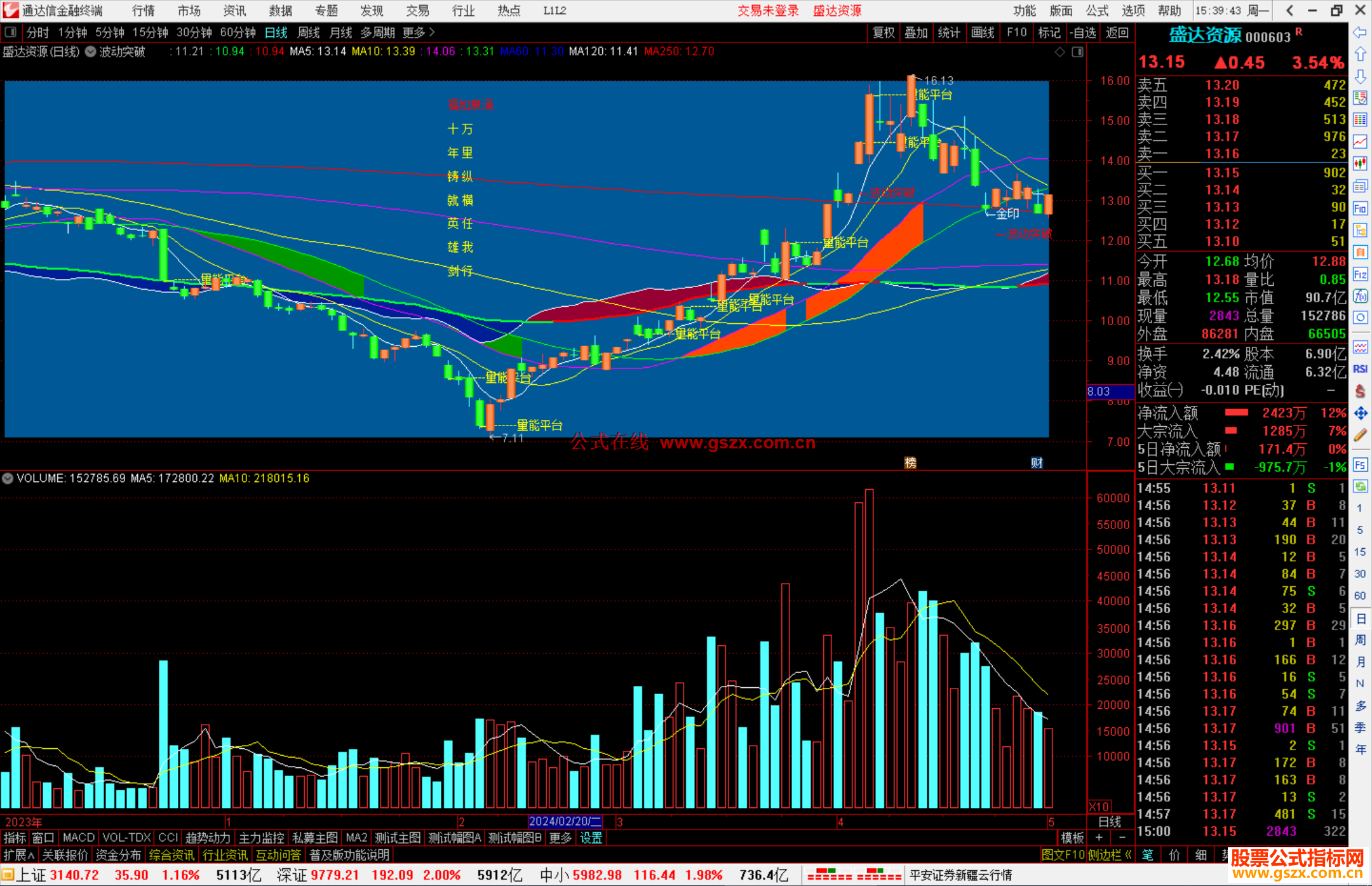Open the 公式 menu
The height and width of the screenshot is (886, 1372).
click(x=1096, y=11)
